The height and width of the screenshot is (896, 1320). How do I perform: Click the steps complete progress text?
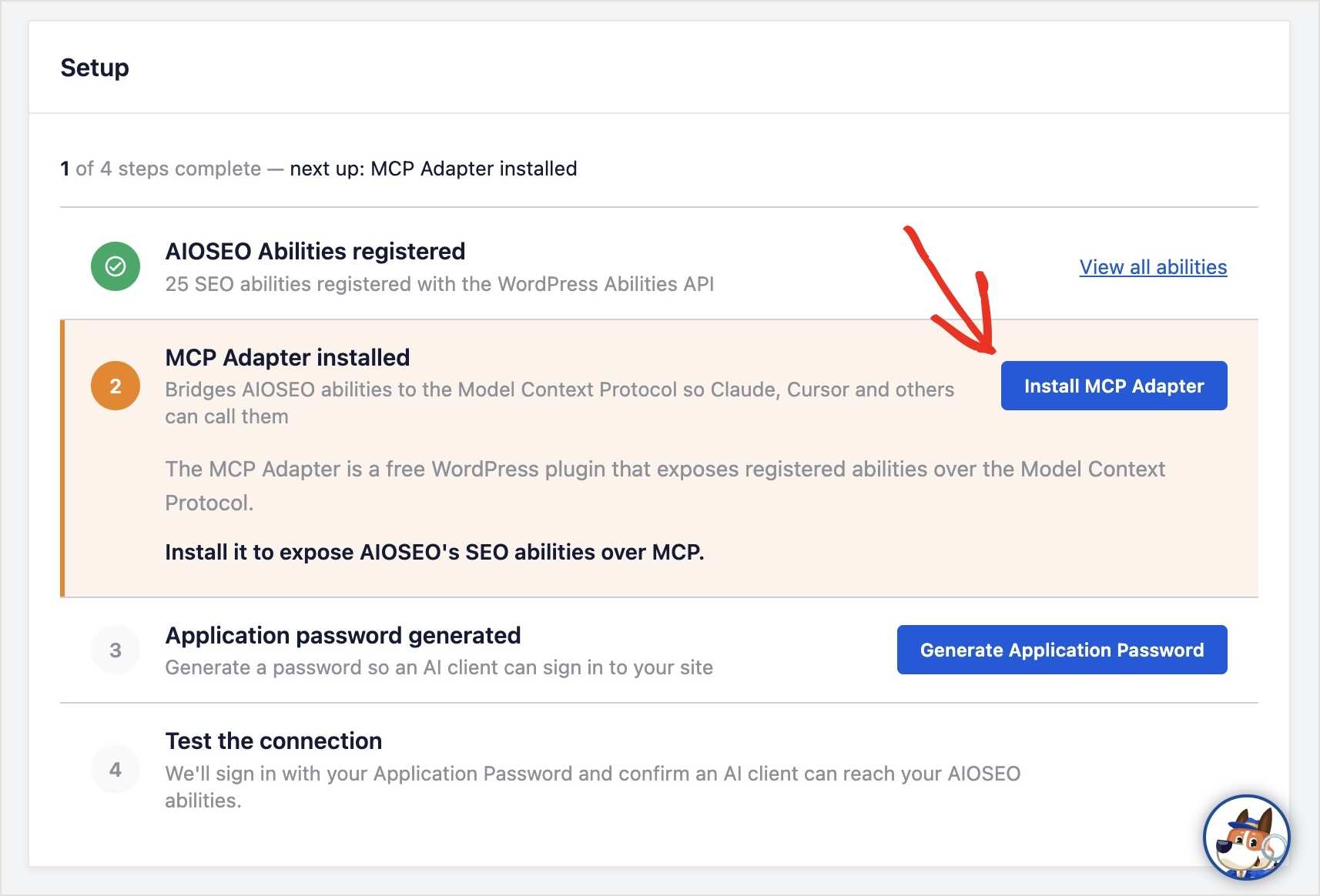318,169
